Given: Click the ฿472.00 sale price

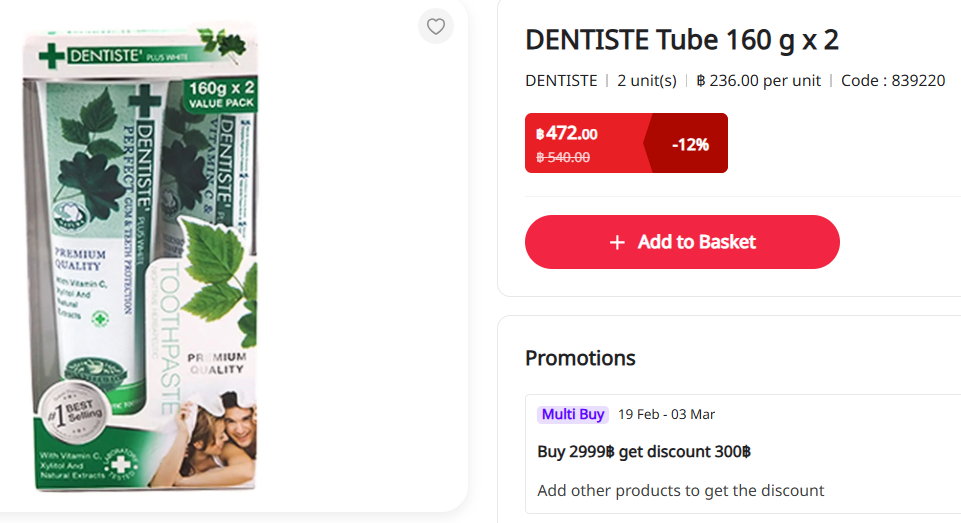Looking at the screenshot, I should point(567,133).
